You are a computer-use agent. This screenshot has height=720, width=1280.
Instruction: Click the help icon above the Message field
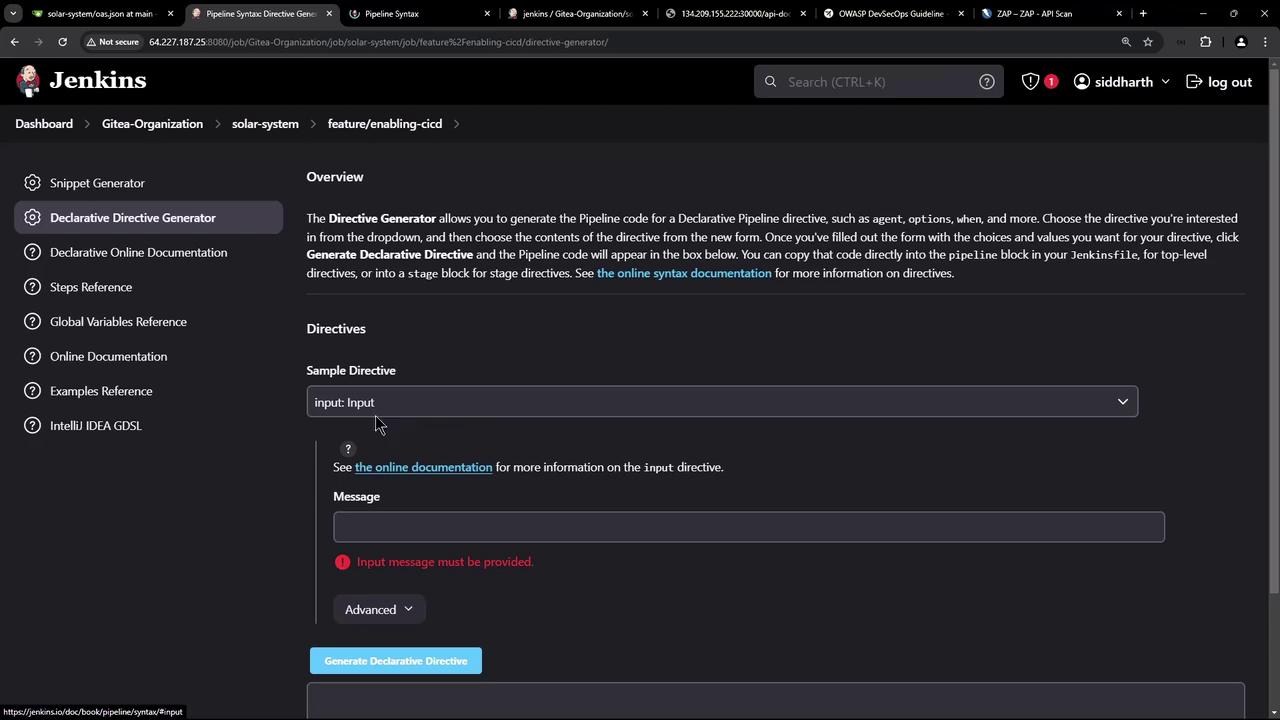point(348,449)
